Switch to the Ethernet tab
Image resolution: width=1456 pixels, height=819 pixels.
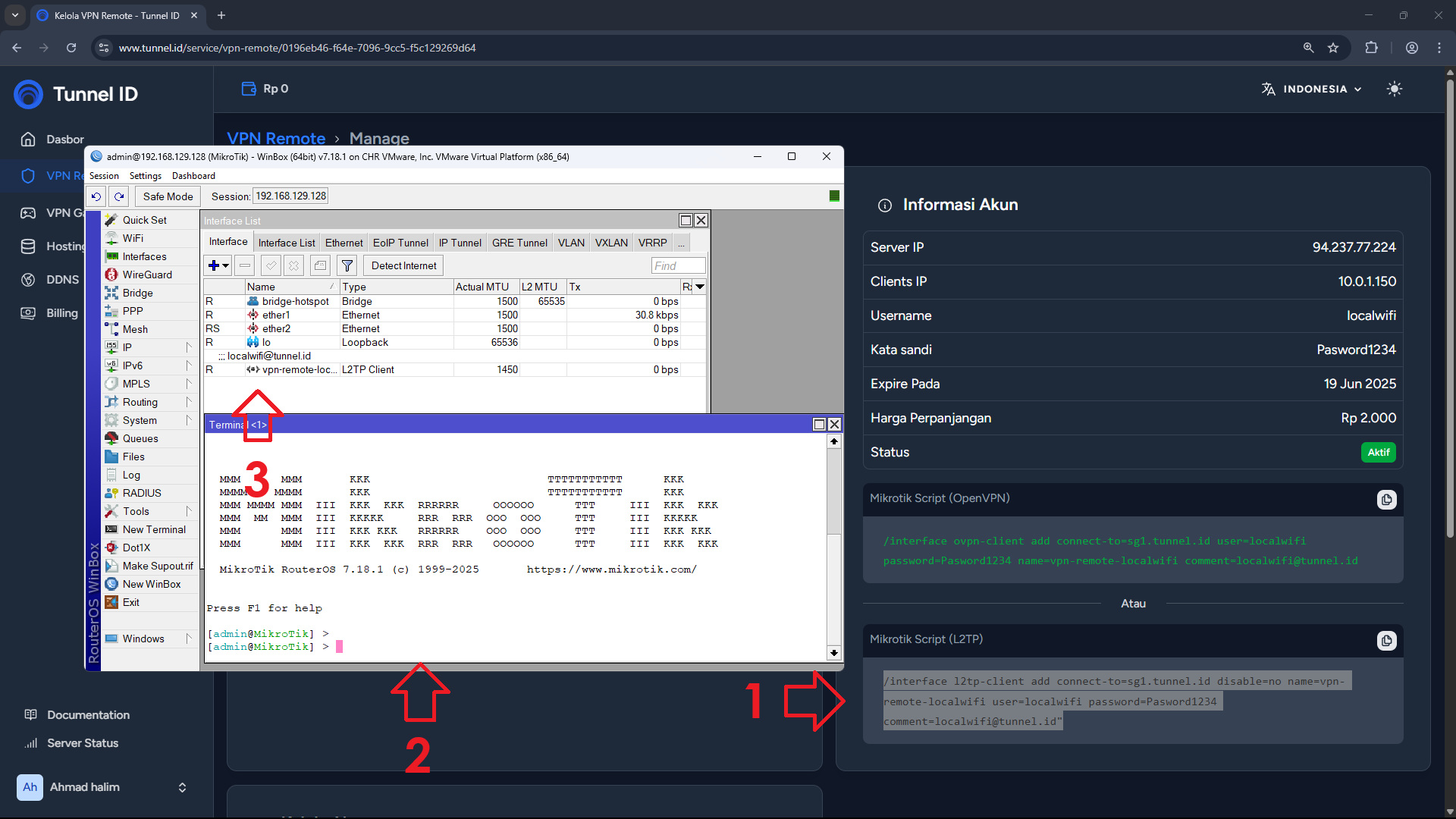[344, 243]
